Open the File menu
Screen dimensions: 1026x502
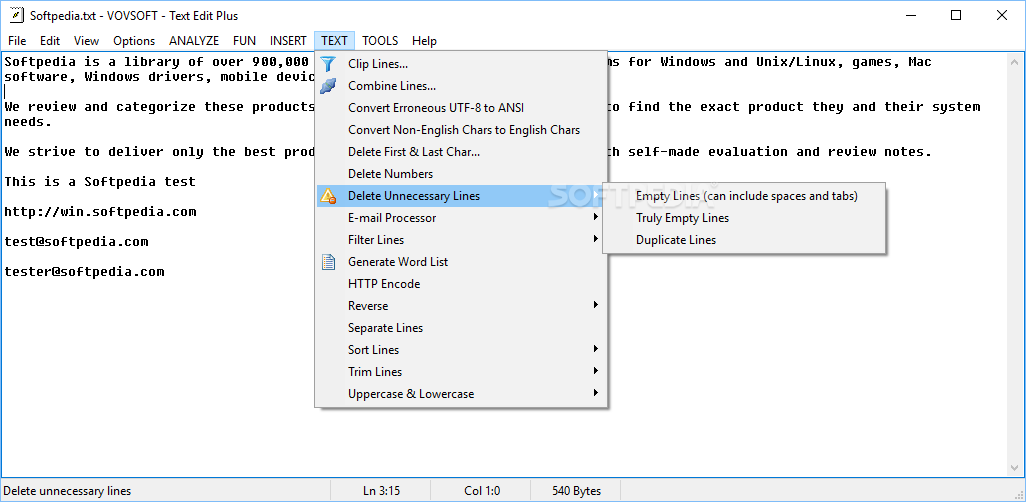pyautogui.click(x=17, y=41)
